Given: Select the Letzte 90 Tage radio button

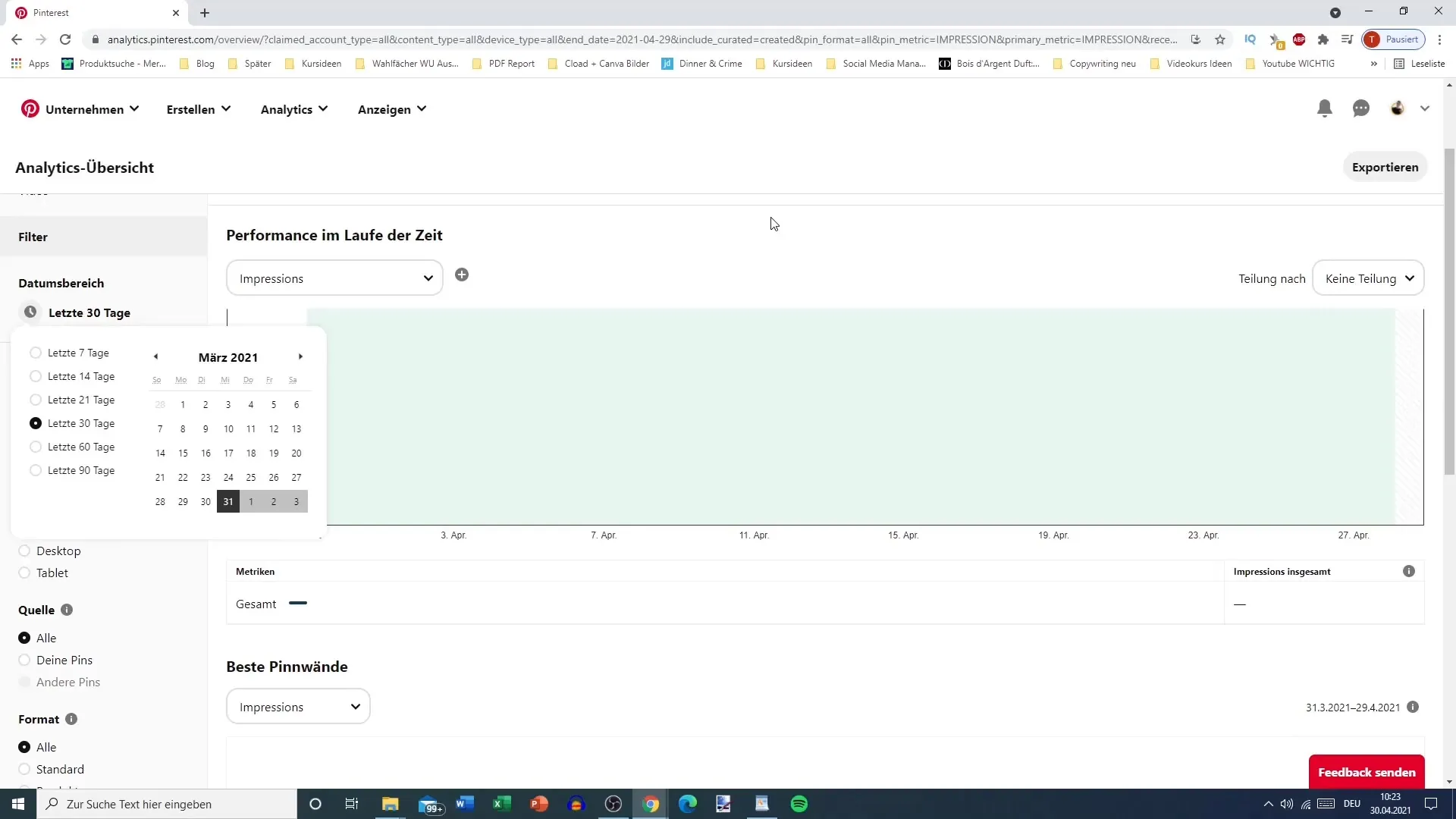Looking at the screenshot, I should 35,472.
